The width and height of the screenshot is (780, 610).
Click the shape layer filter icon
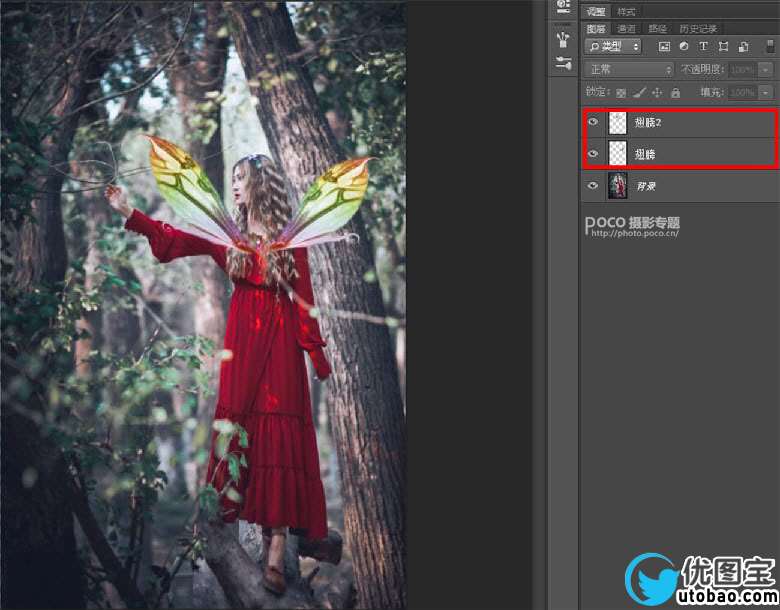click(723, 47)
